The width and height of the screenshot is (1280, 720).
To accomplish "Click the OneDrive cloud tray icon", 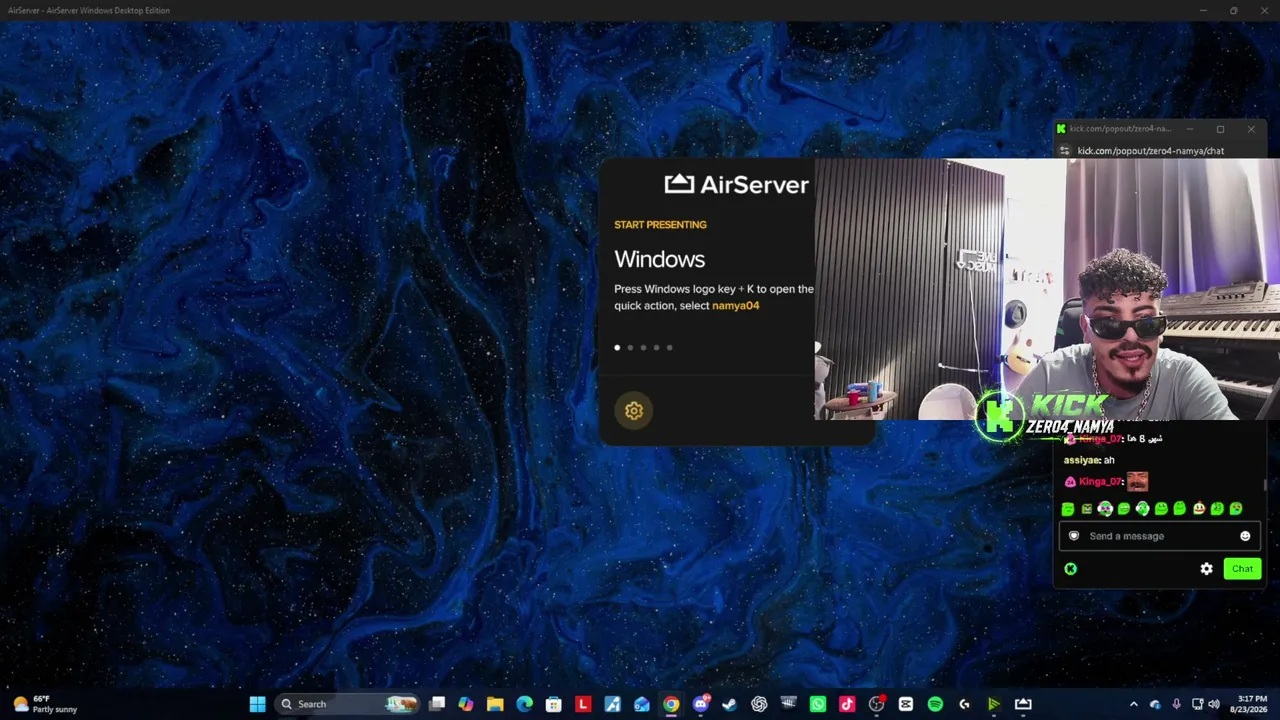I will [1155, 704].
